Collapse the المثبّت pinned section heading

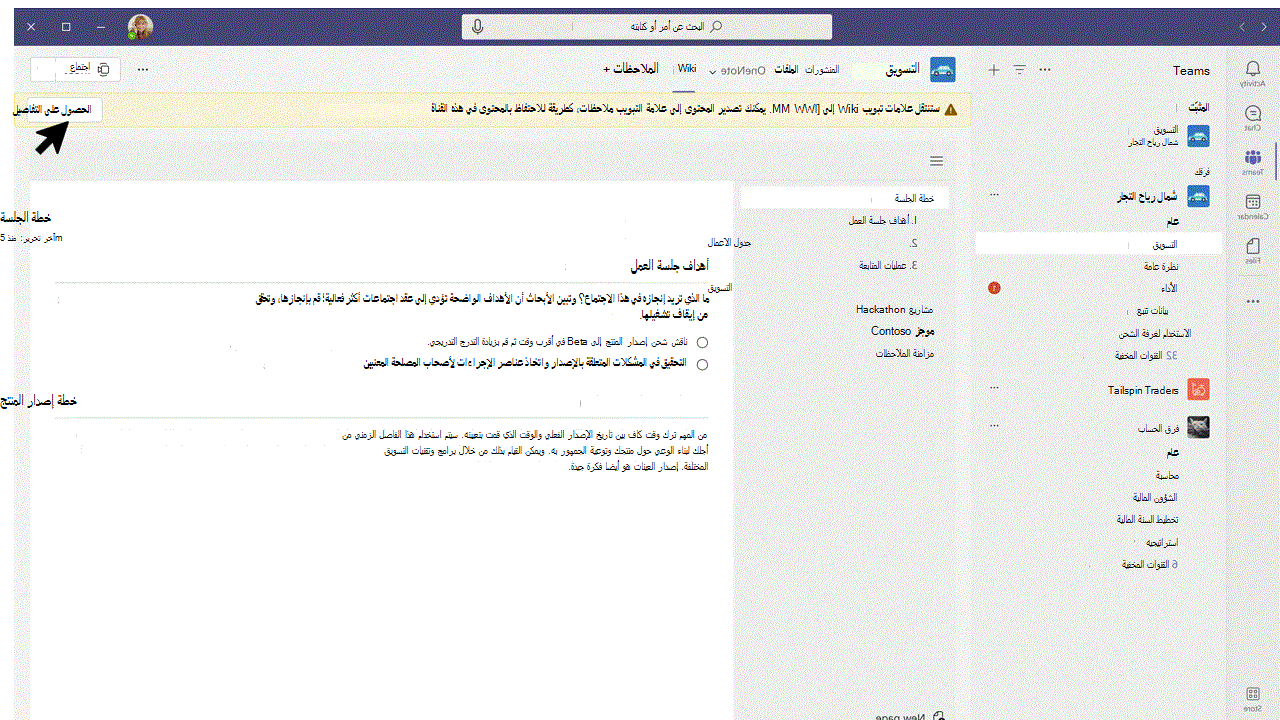[x=1198, y=107]
